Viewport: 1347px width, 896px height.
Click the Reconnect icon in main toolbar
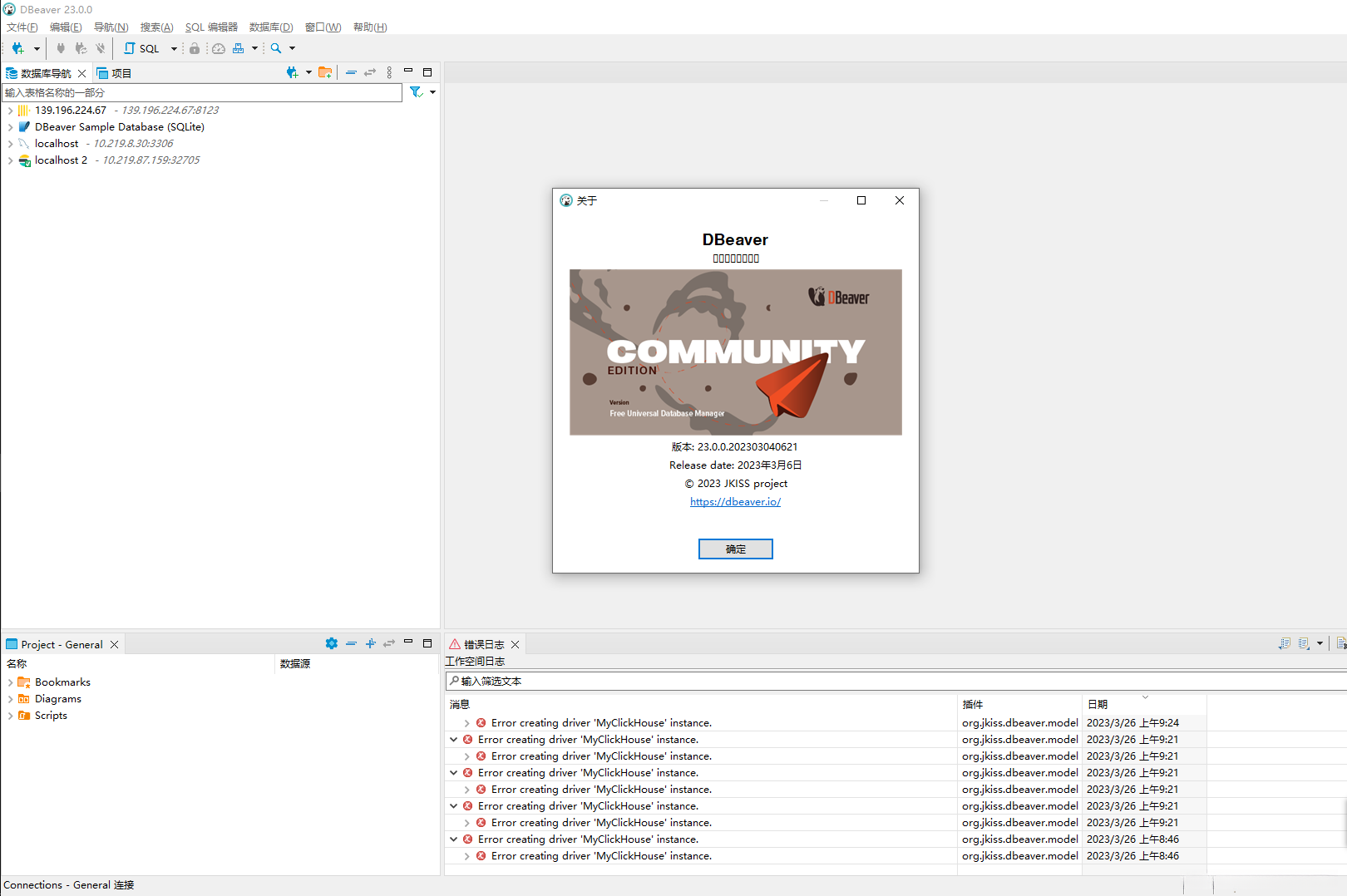pyautogui.click(x=81, y=48)
